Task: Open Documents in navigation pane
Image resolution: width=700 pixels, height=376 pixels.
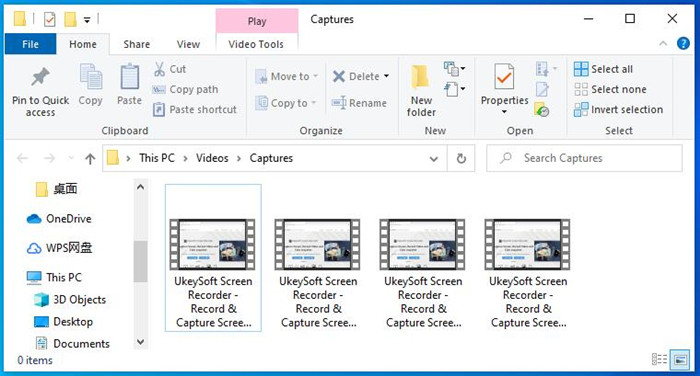Action: (x=72, y=343)
